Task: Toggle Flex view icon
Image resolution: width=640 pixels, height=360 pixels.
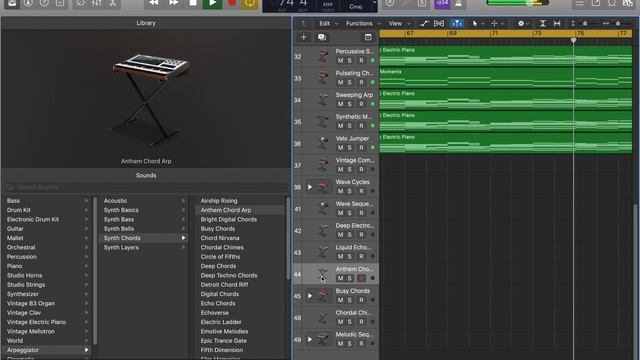Action: pyautogui.click(x=439, y=24)
